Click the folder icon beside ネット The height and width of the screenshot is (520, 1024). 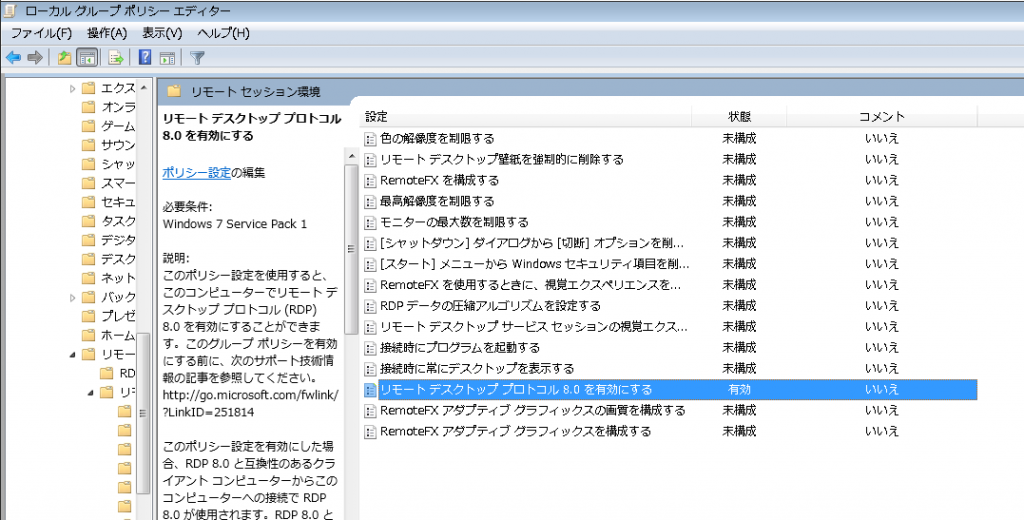(x=89, y=278)
